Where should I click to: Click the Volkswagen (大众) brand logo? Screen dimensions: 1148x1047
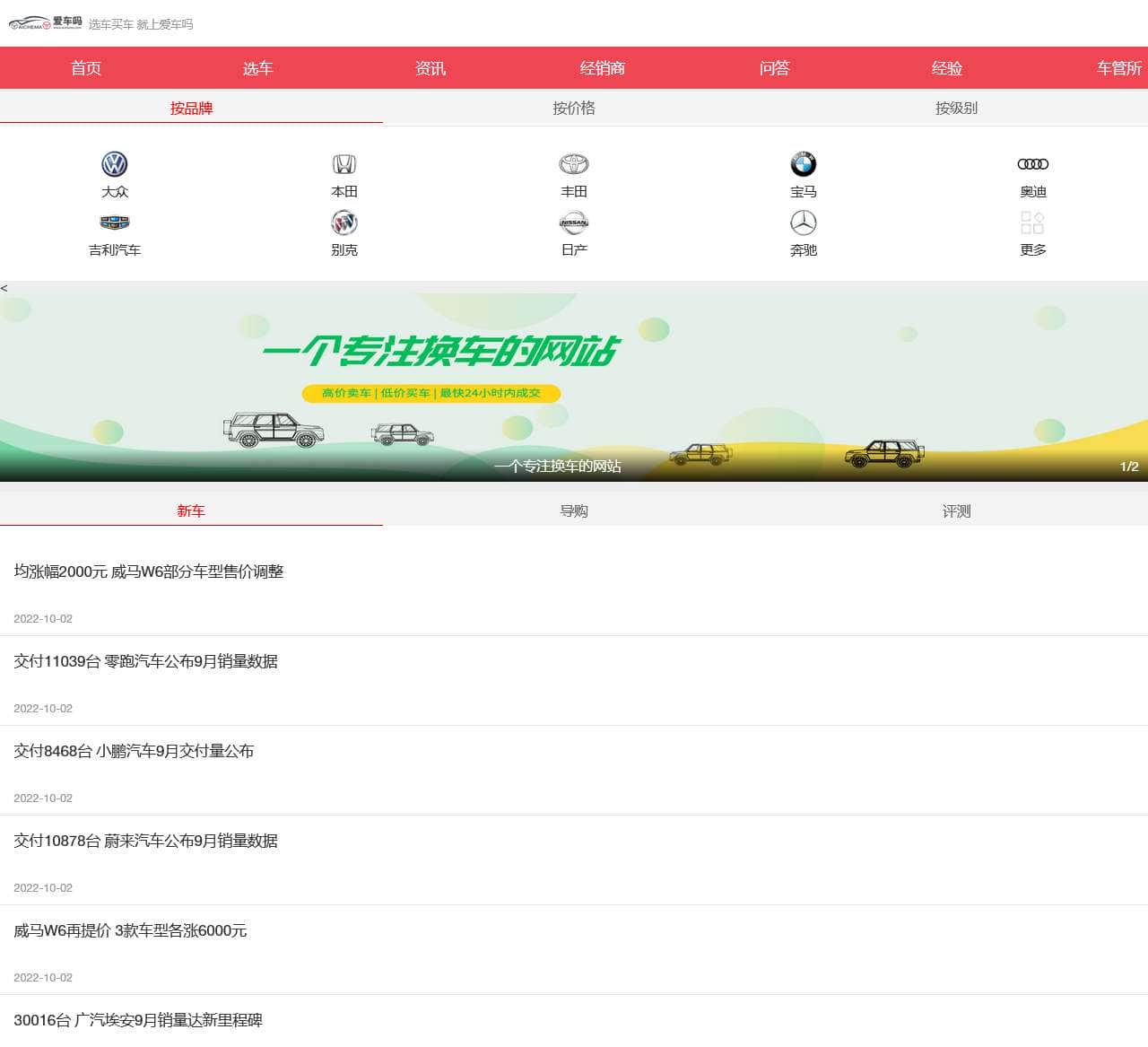(x=115, y=164)
